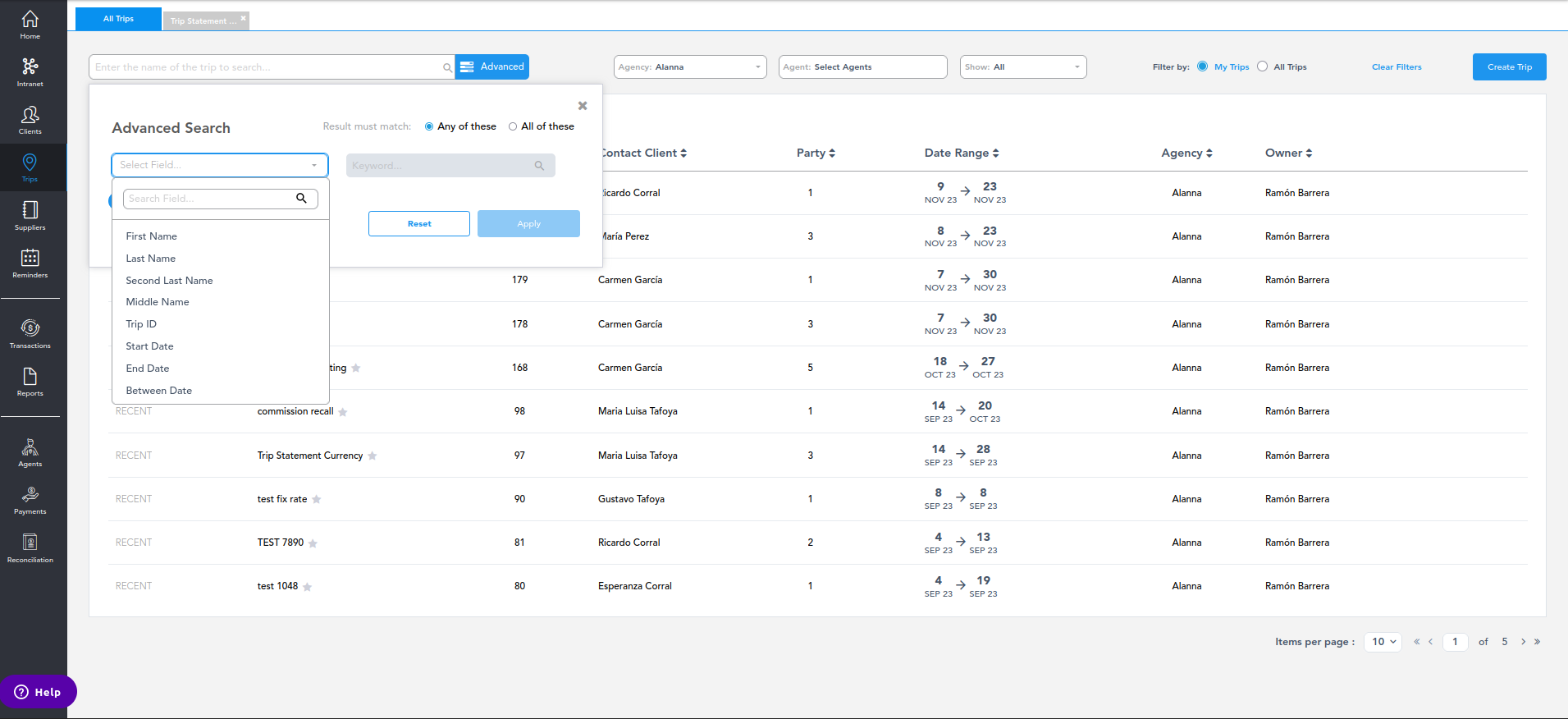This screenshot has height=719, width=1568.
Task: Open the Reports section
Action: (x=30, y=382)
